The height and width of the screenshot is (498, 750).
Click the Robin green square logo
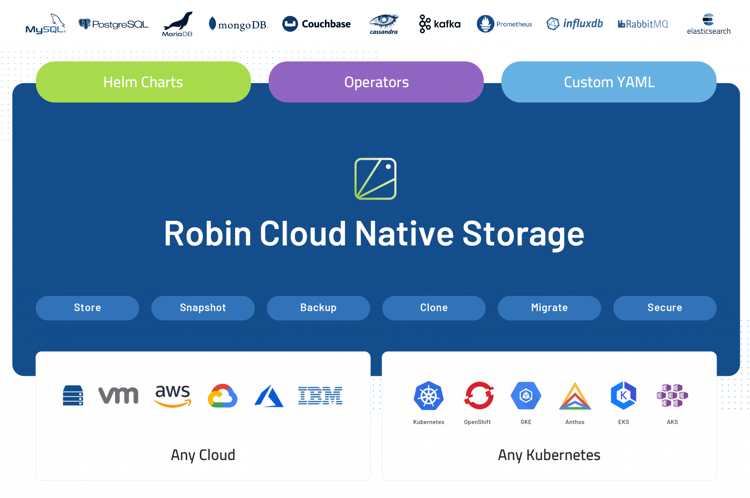(375, 179)
